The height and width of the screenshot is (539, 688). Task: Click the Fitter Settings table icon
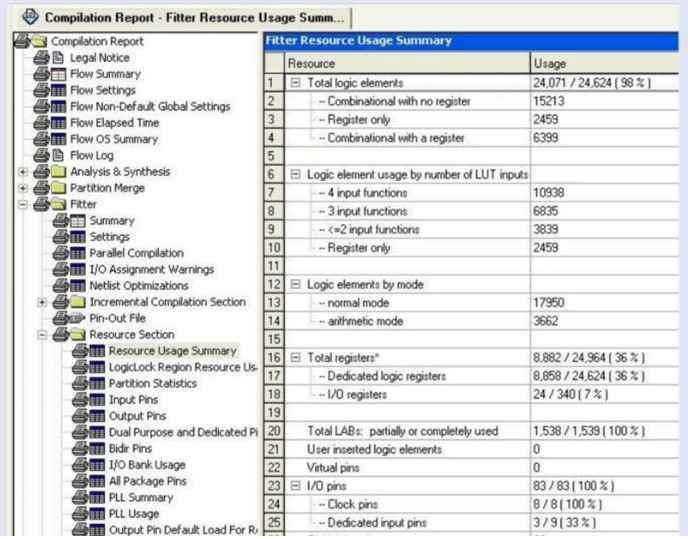tap(78, 237)
